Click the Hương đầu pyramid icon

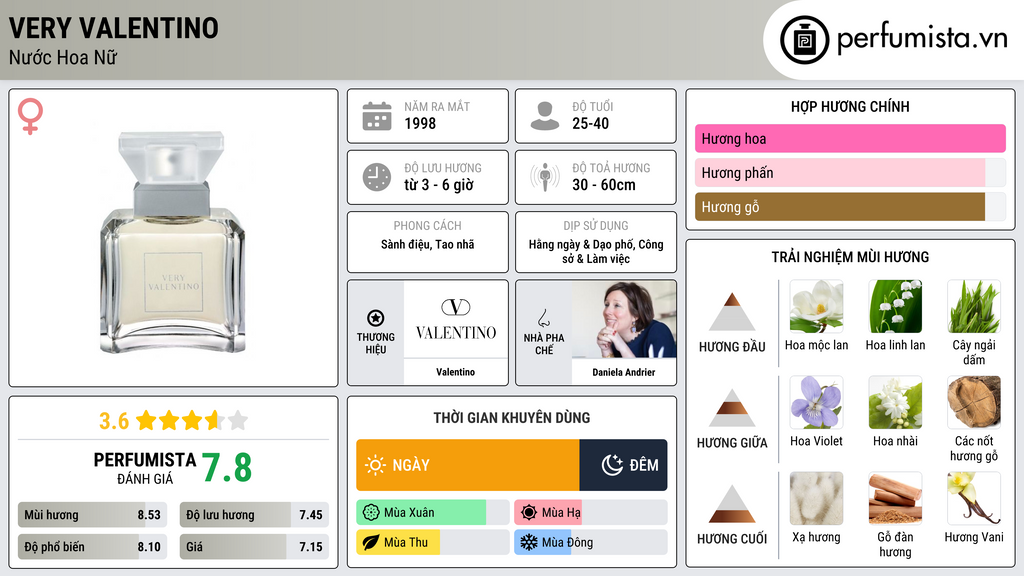click(x=732, y=312)
